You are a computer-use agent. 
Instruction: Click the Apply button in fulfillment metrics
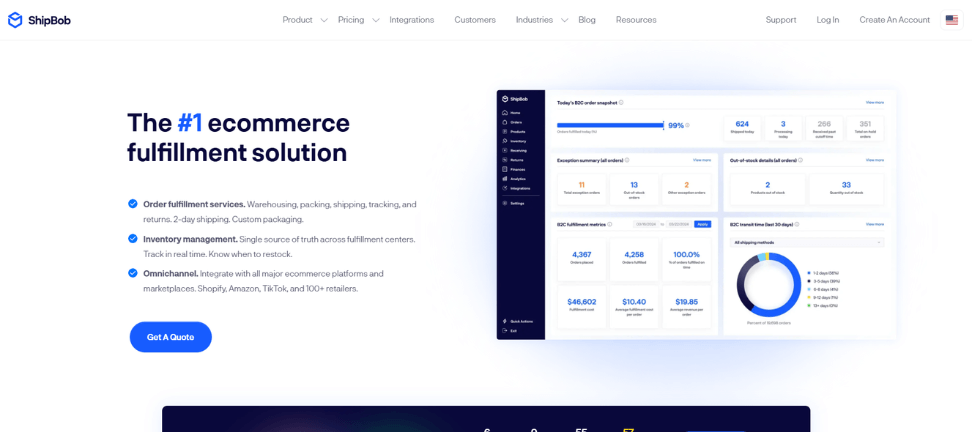[x=703, y=224]
